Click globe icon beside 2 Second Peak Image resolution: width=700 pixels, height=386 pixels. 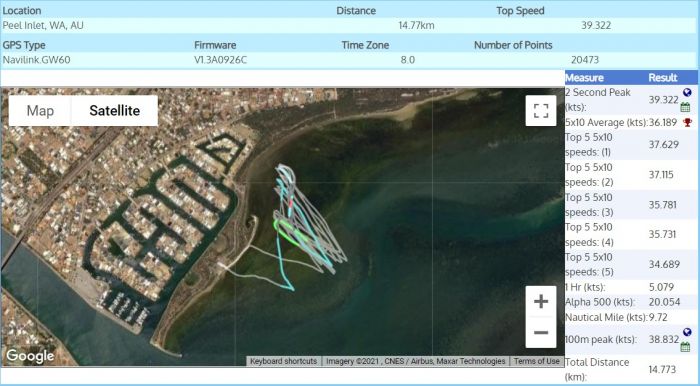coord(687,92)
